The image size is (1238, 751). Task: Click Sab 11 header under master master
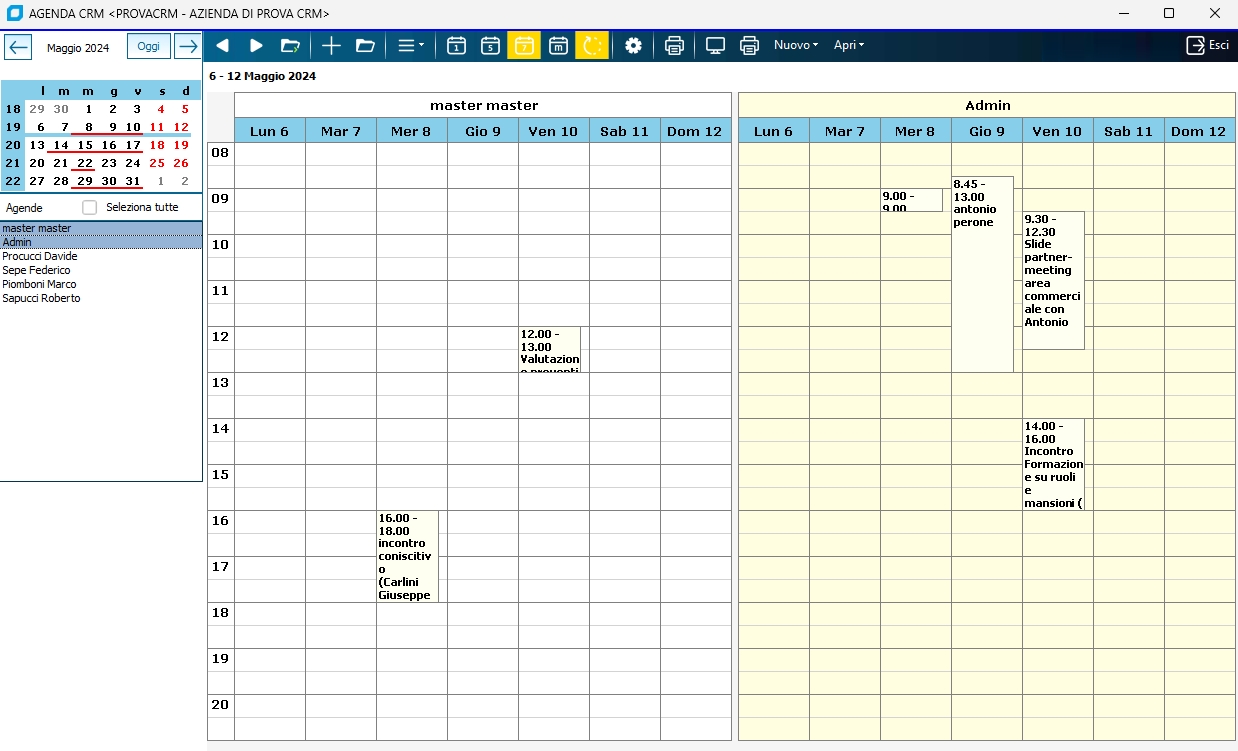pyautogui.click(x=625, y=131)
